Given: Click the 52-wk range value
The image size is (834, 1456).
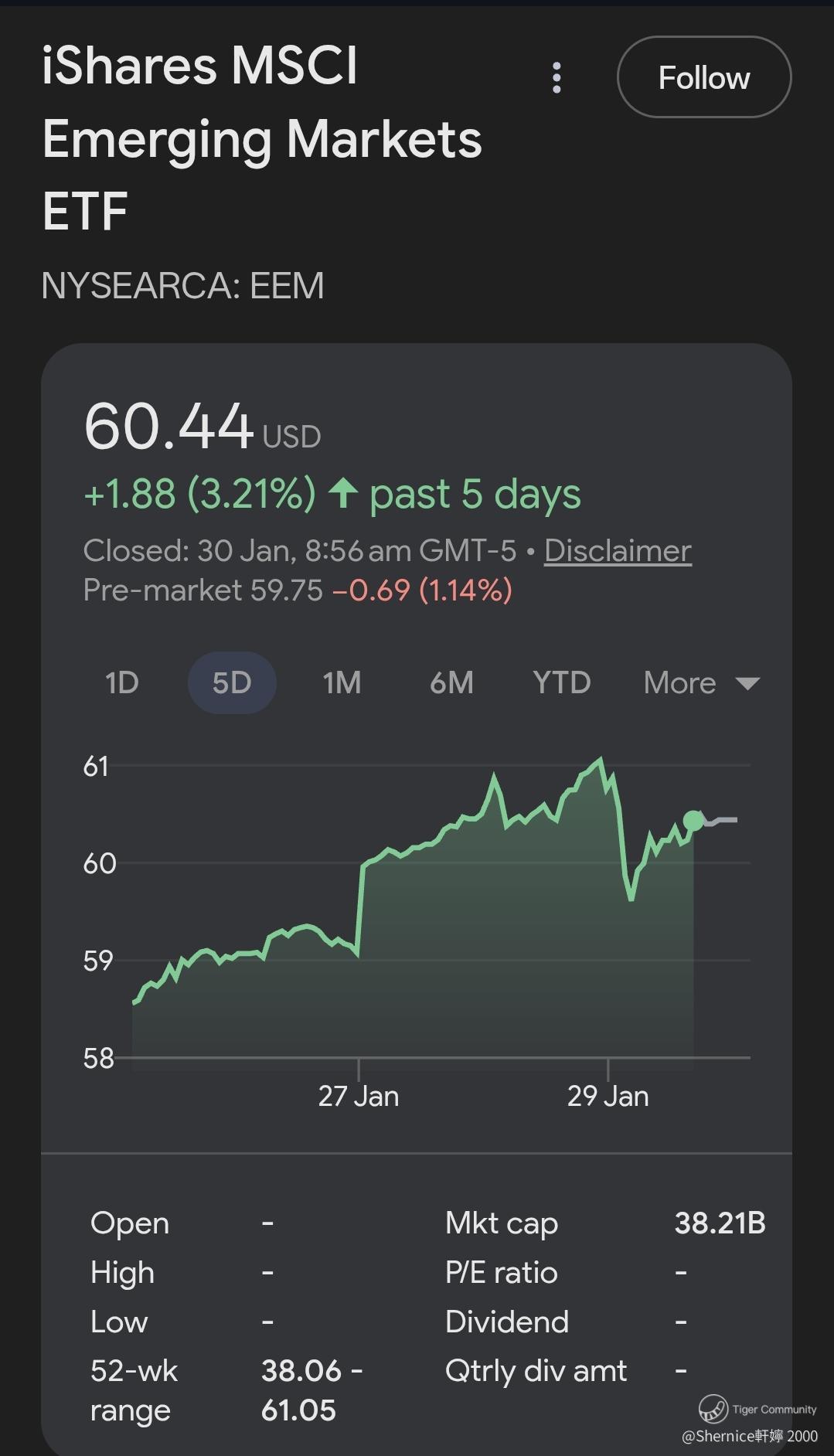Looking at the screenshot, I should tap(311, 1390).
